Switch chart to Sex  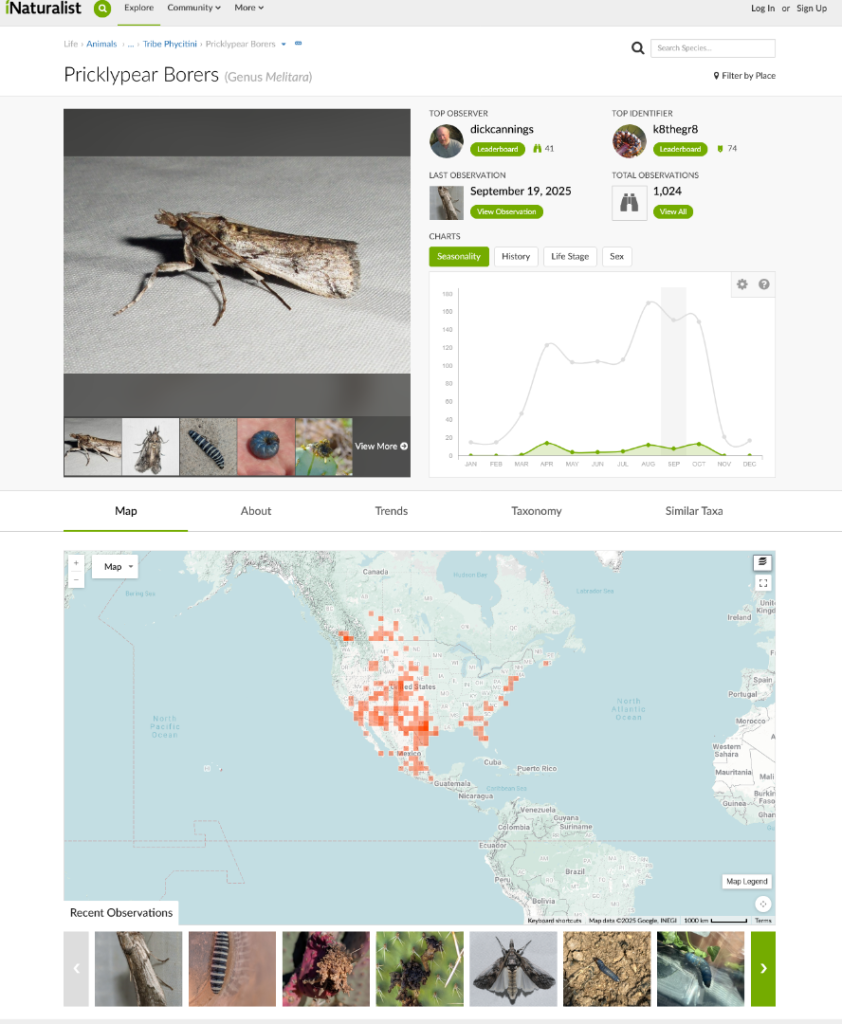[617, 257]
